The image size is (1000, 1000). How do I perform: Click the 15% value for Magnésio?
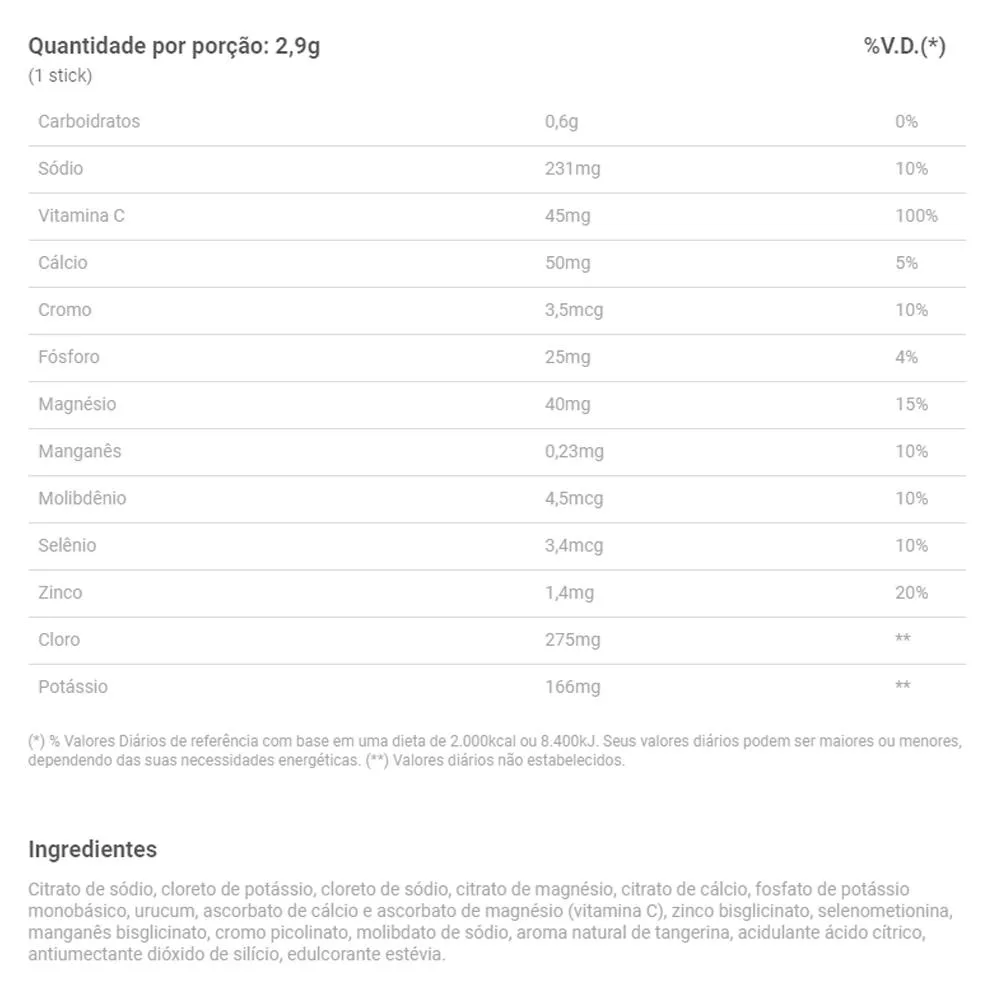coord(911,404)
